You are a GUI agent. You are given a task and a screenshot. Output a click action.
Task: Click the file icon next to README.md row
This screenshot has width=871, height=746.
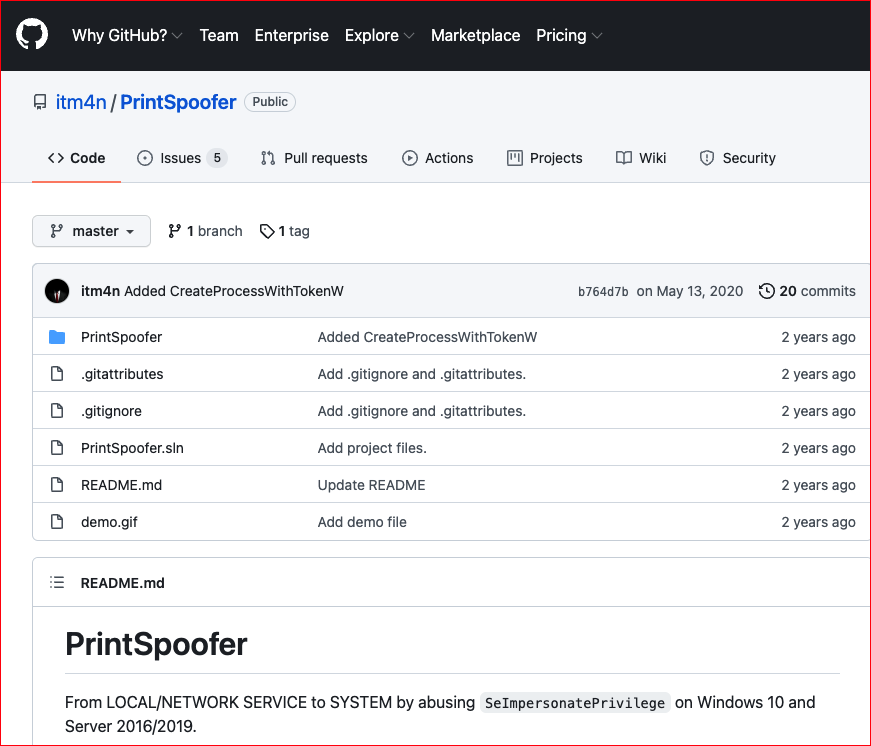(57, 485)
